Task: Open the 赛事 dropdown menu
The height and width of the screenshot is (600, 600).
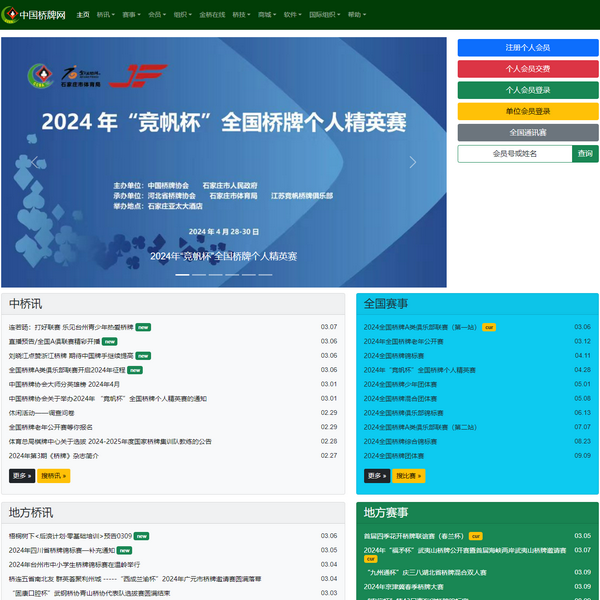Action: 131,15
